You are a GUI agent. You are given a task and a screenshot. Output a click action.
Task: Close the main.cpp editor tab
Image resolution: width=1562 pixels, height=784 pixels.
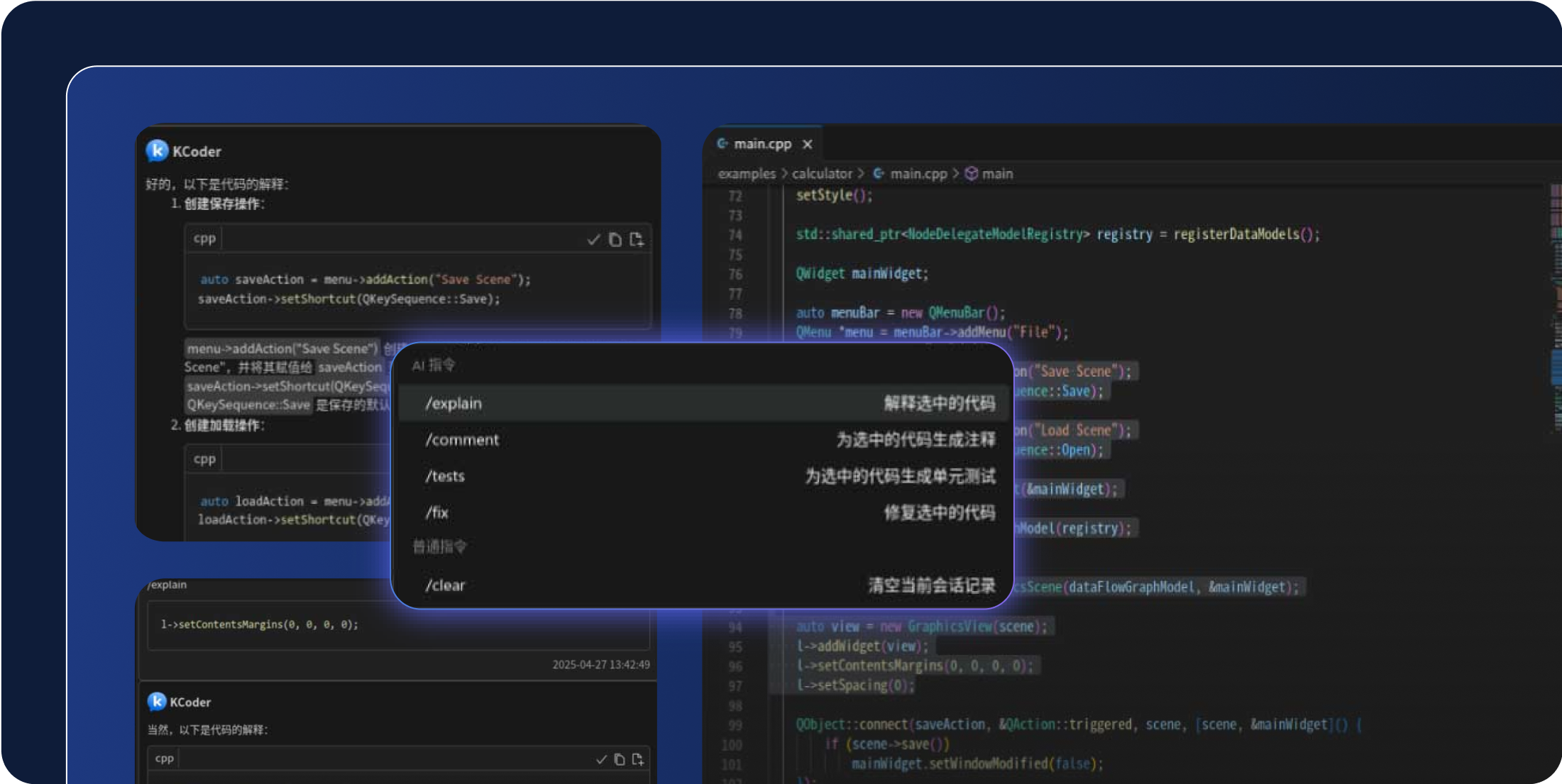[x=808, y=144]
